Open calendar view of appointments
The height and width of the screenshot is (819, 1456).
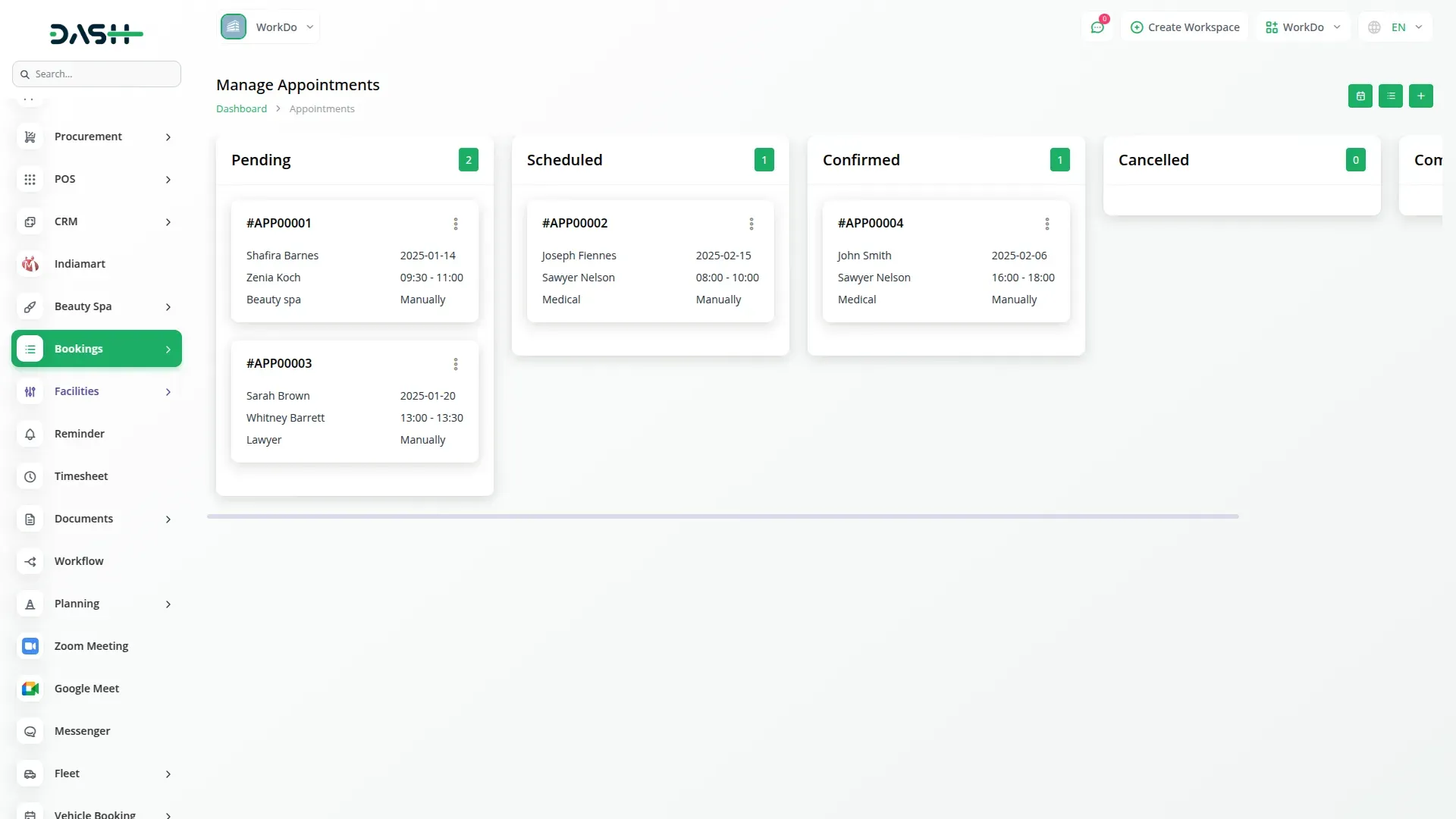point(1360,96)
